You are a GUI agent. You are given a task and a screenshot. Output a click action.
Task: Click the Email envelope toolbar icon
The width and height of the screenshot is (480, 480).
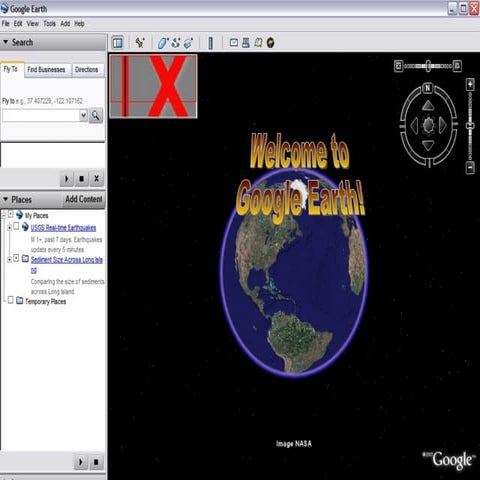234,42
